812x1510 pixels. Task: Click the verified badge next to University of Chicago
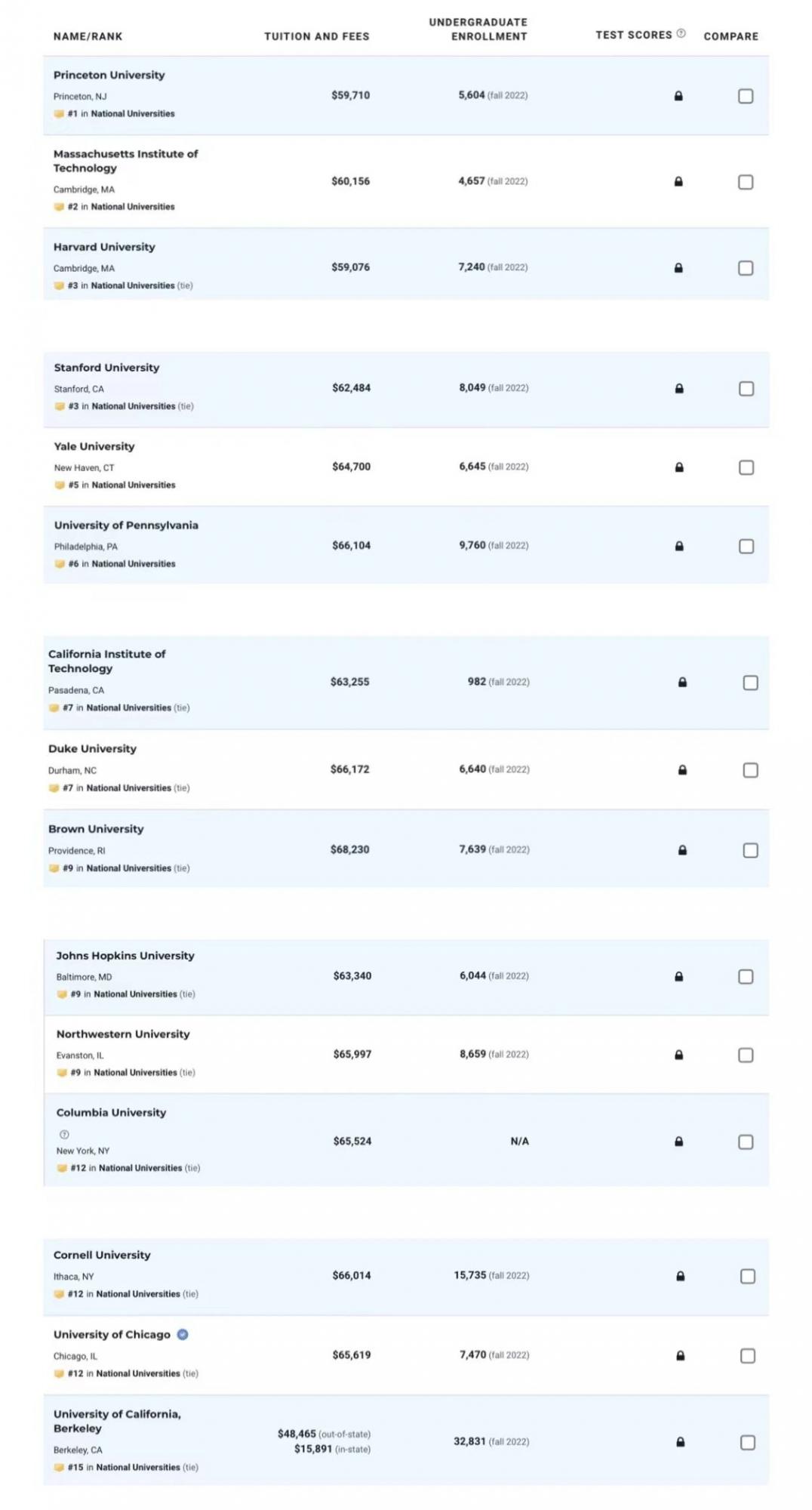tap(183, 1334)
